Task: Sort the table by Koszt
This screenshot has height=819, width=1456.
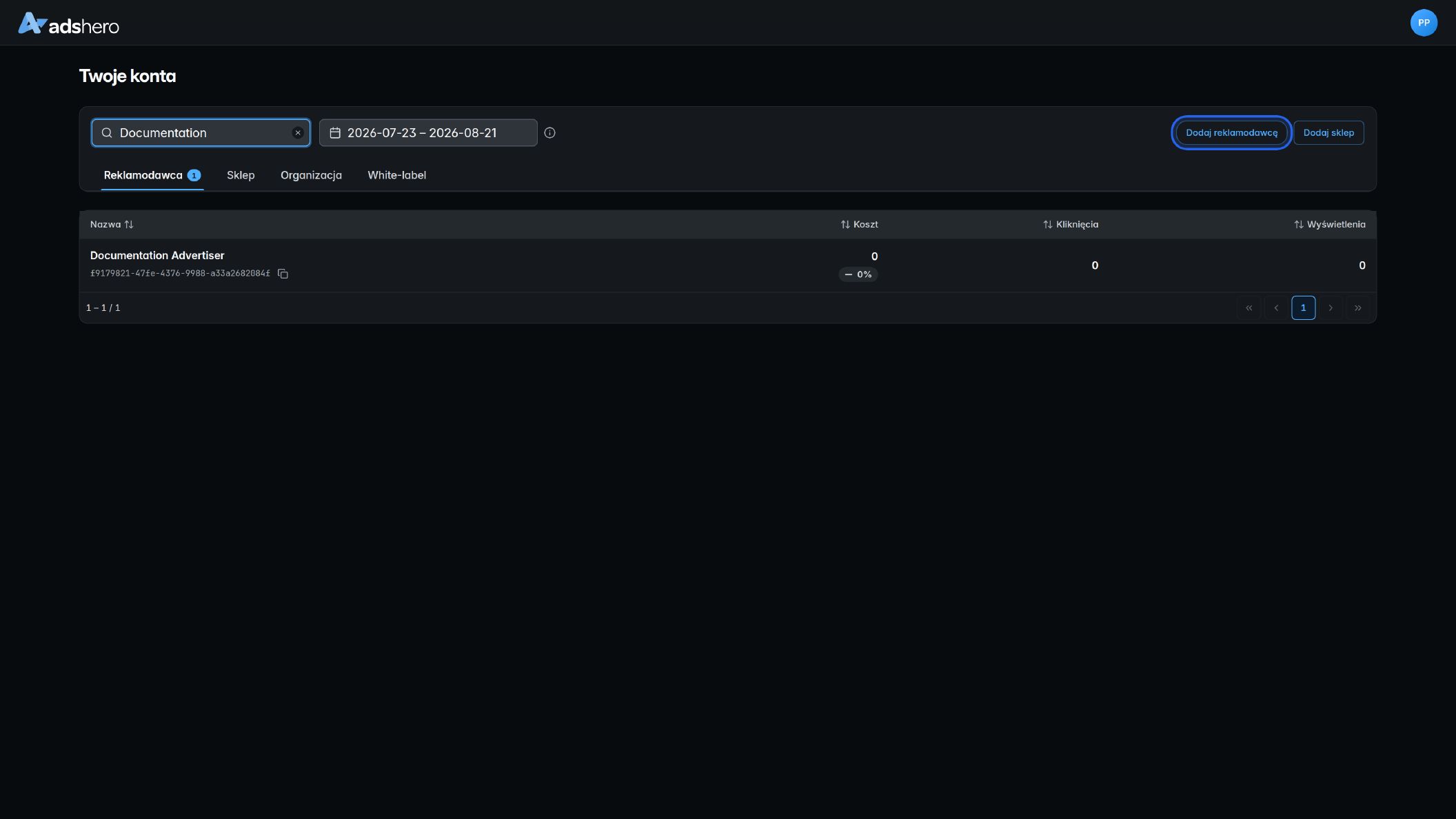Action: pos(859,225)
